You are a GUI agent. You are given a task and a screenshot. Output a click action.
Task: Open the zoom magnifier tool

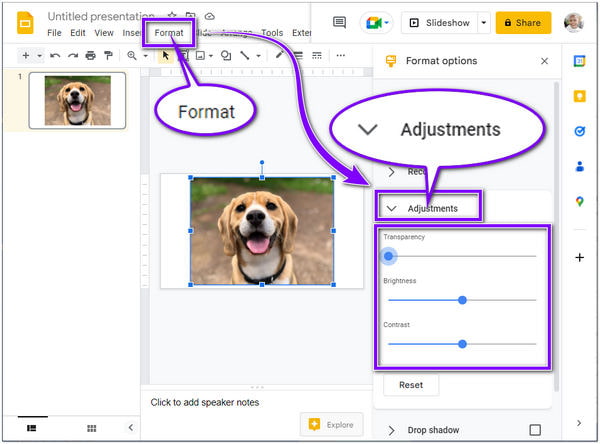[x=132, y=56]
